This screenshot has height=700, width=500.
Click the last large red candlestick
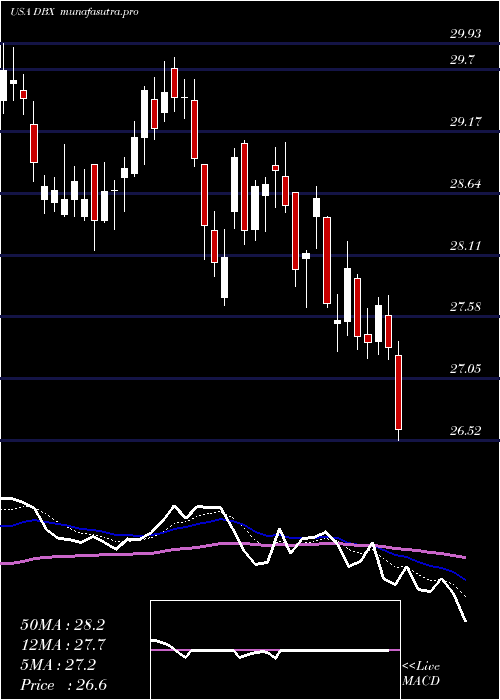(x=399, y=392)
